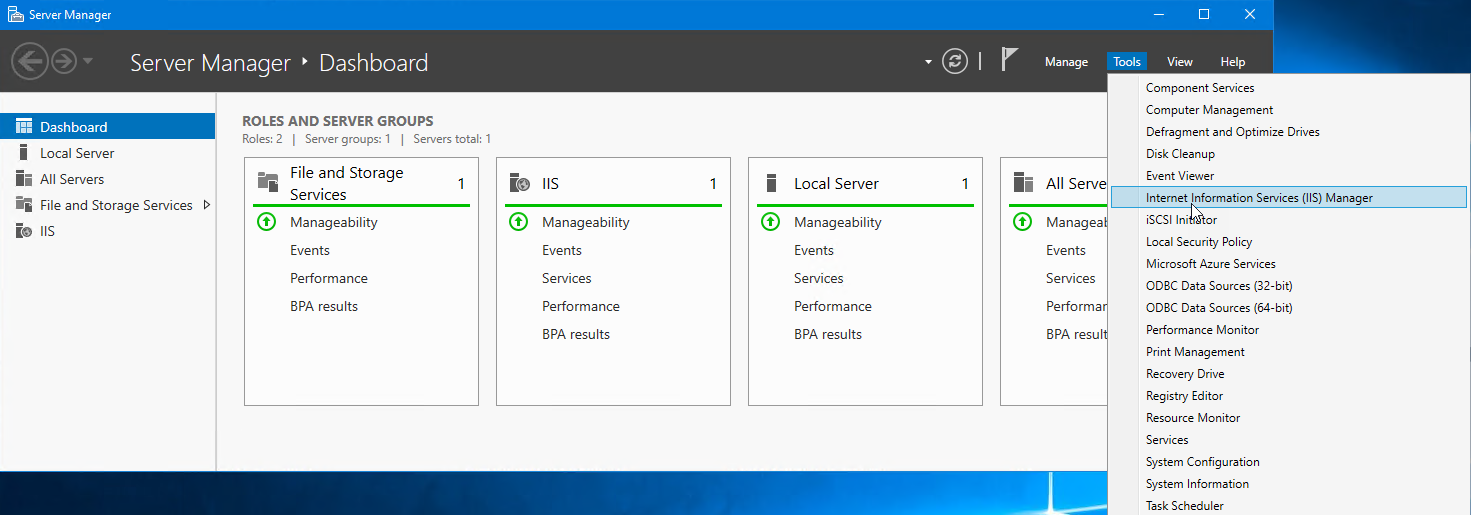The width and height of the screenshot is (1471, 515).
Task: Click Manageability status icon in All Servers tile
Action: 1022,222
